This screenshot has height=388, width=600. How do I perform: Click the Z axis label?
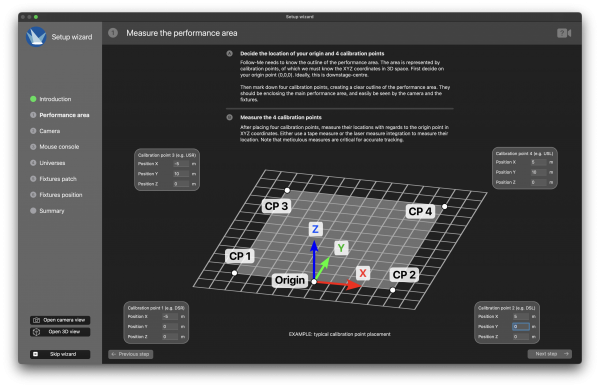pyautogui.click(x=315, y=229)
